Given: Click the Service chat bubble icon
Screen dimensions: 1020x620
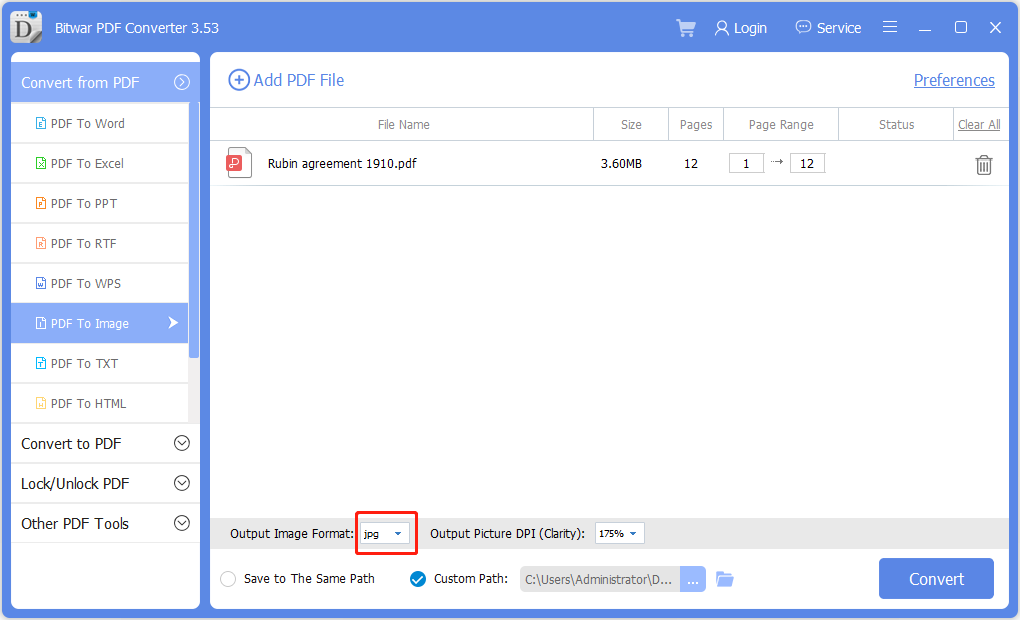Looking at the screenshot, I should coord(803,28).
